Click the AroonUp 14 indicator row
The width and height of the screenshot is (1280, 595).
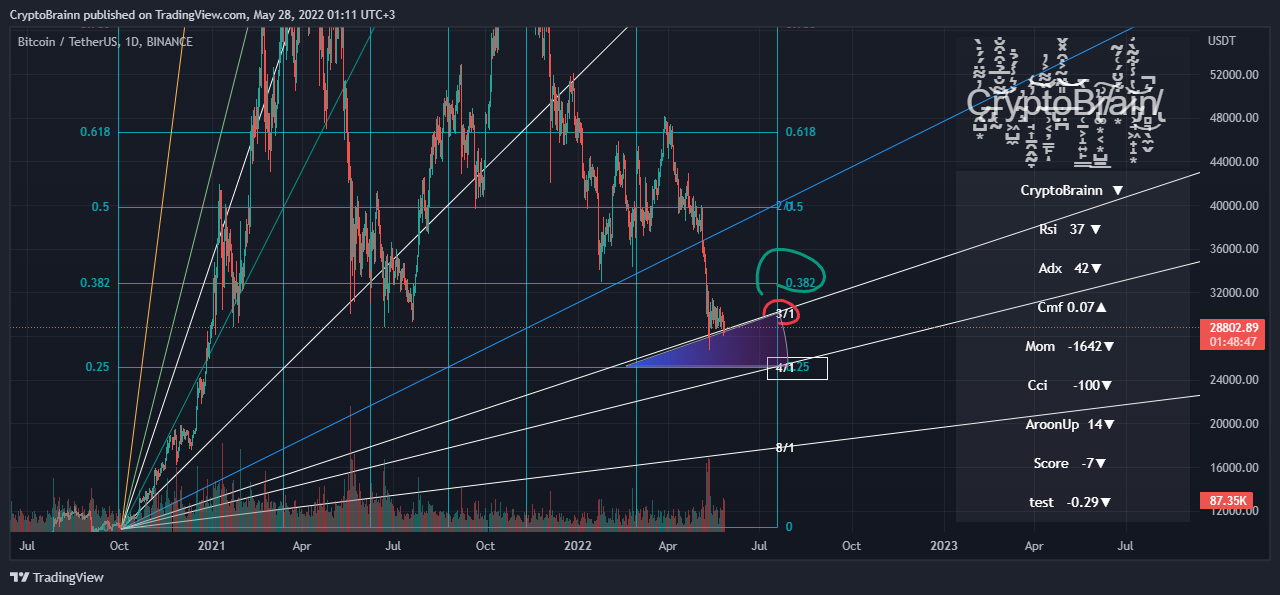1072,424
